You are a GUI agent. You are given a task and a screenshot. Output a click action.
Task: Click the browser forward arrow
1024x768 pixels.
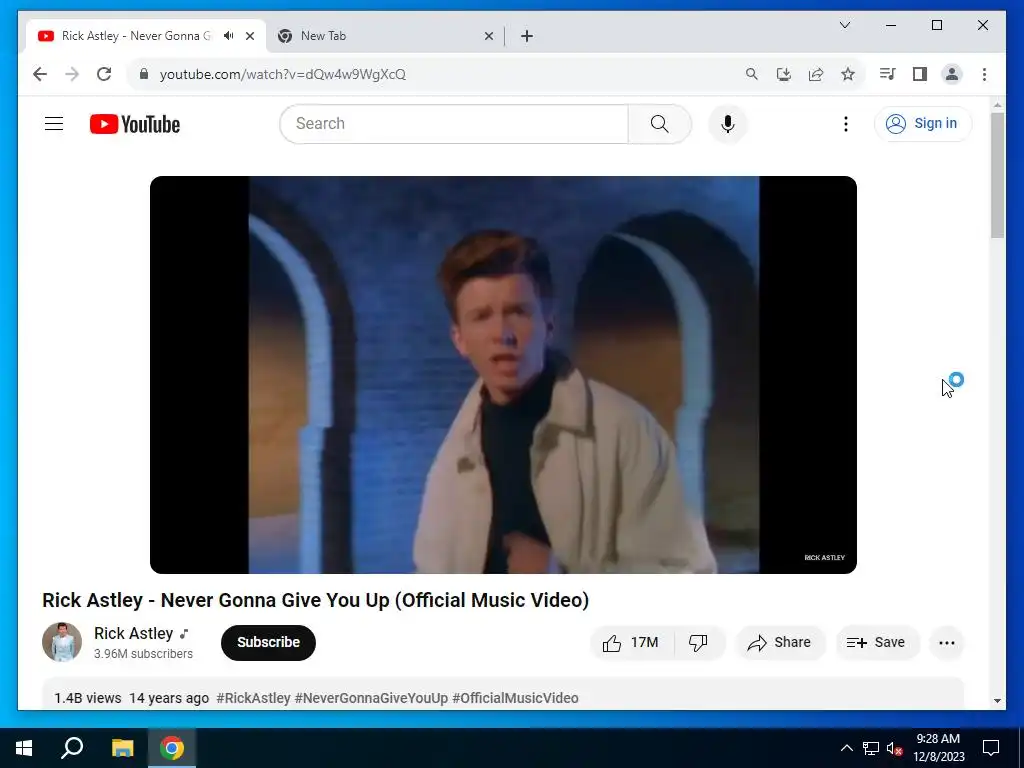pos(72,74)
